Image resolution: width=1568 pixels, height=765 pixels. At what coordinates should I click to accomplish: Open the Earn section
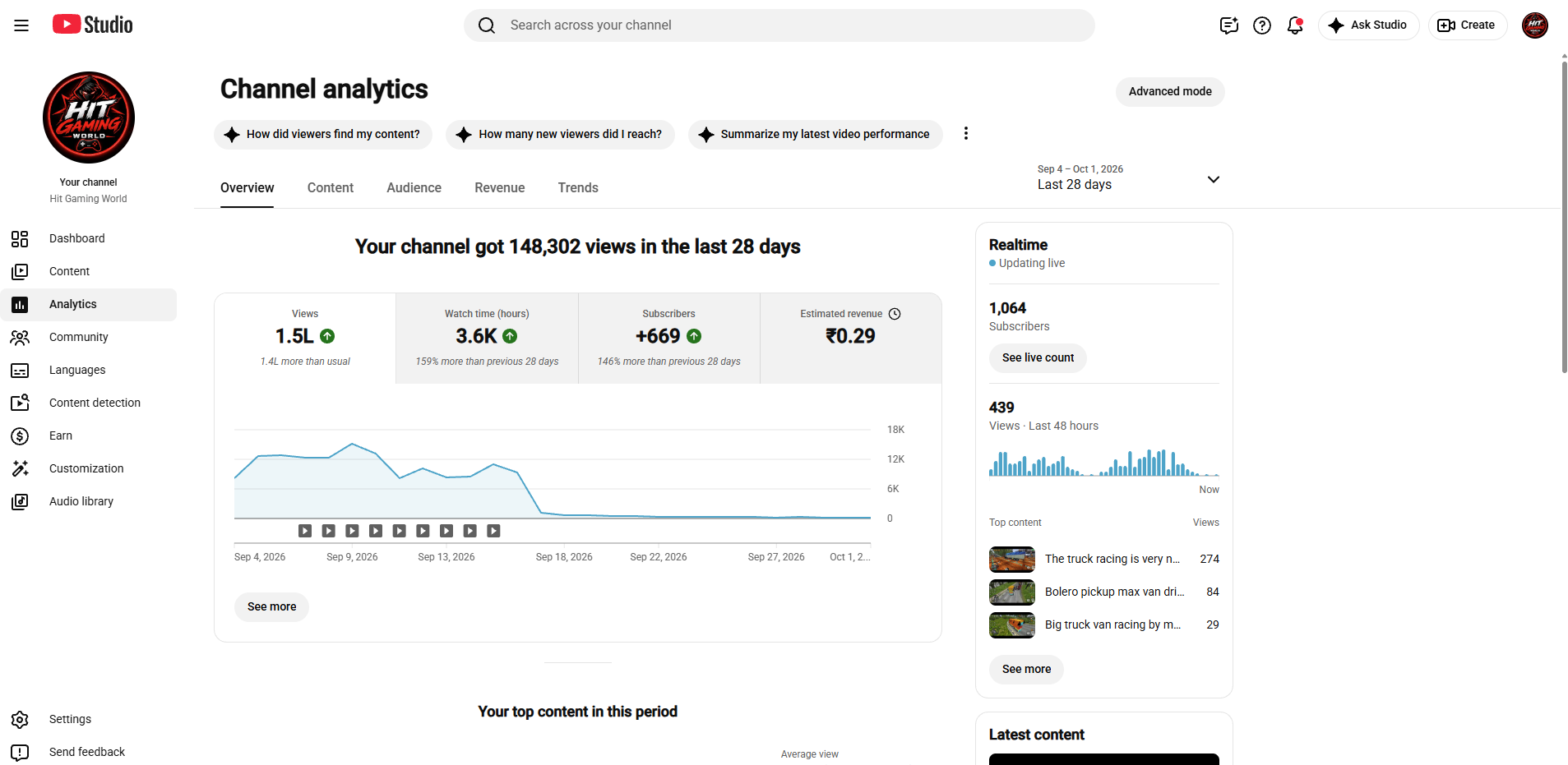pyautogui.click(x=89, y=435)
